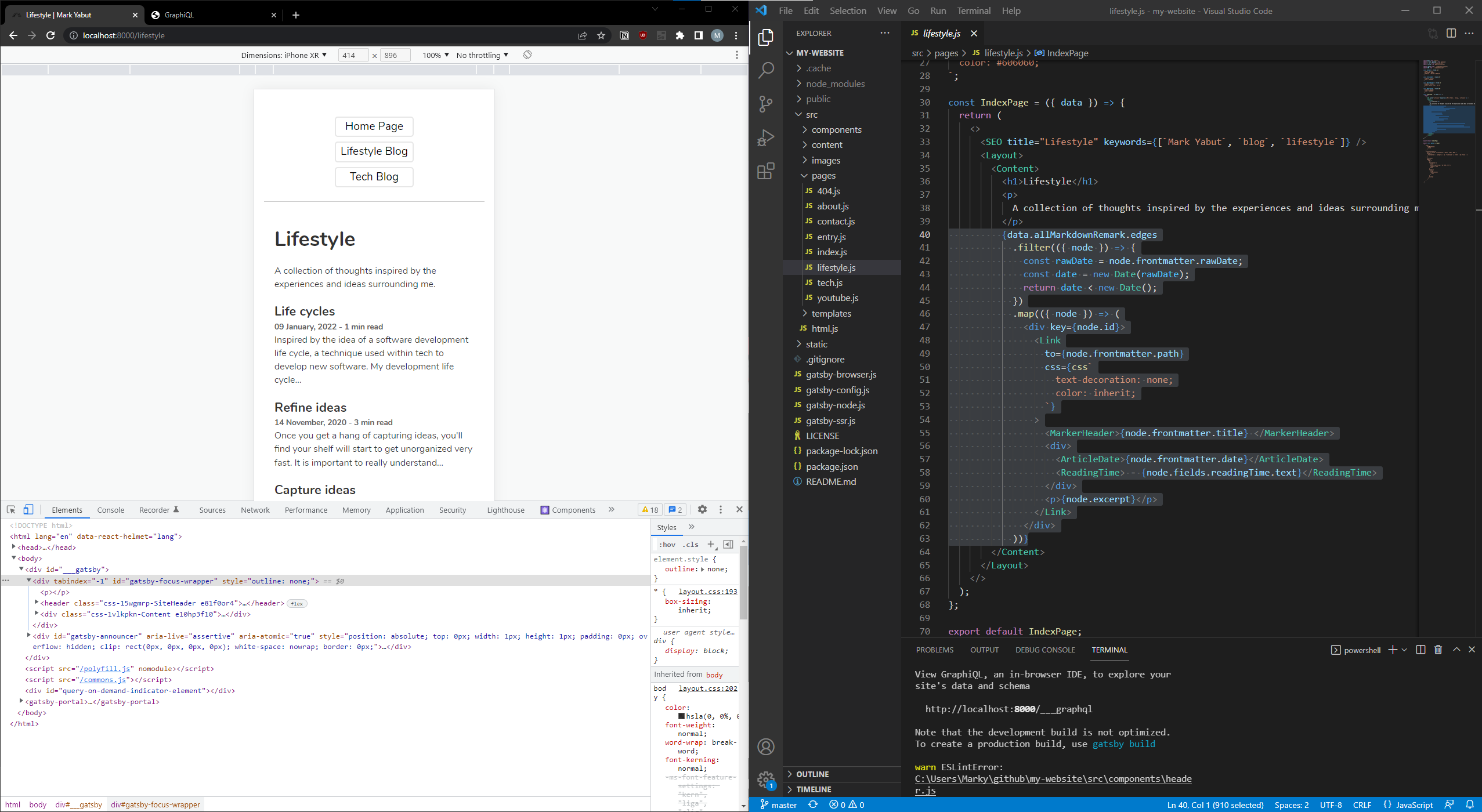Open the new style rule plus icon
Image resolution: width=1482 pixels, height=812 pixels.
coord(711,544)
